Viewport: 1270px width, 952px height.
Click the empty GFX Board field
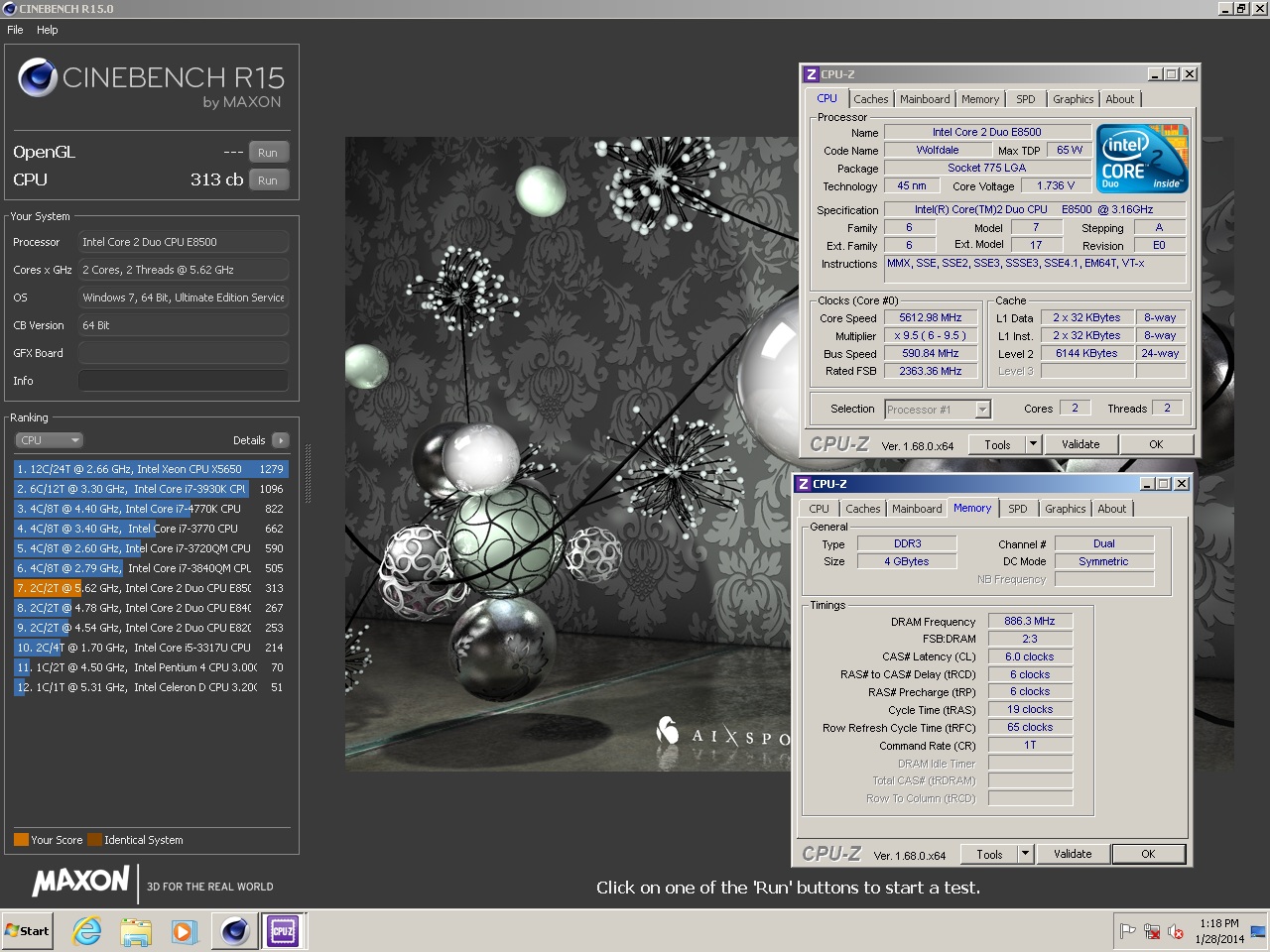pyautogui.click(x=184, y=353)
